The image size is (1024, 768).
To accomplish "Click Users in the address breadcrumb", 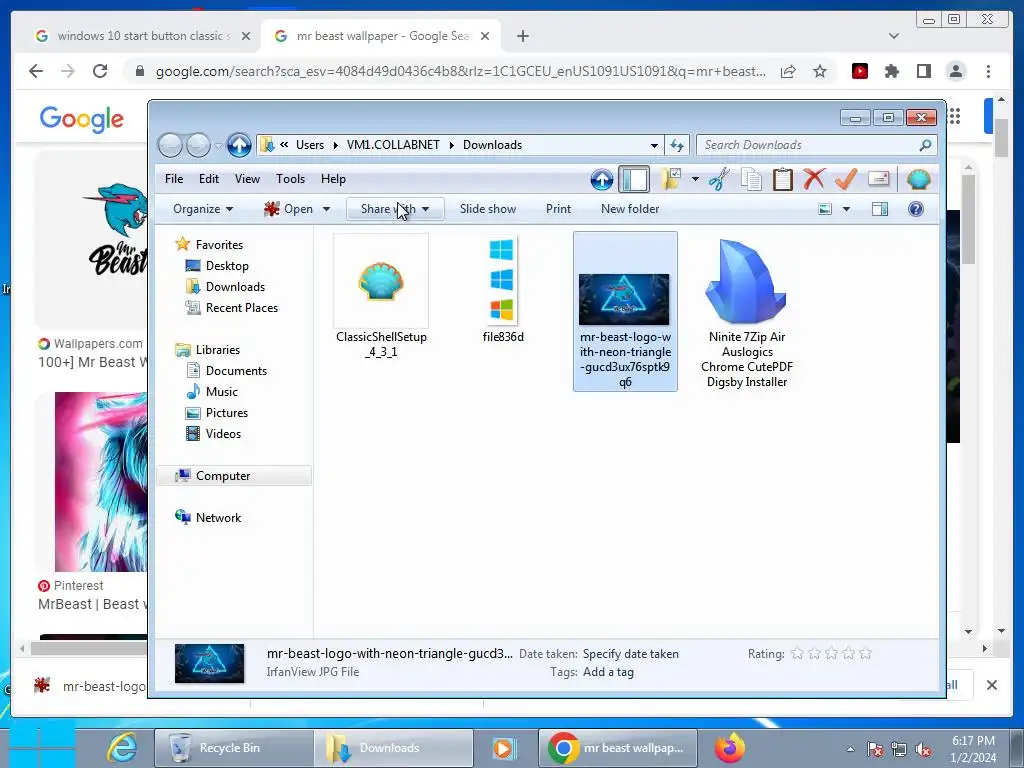I will click(310, 145).
